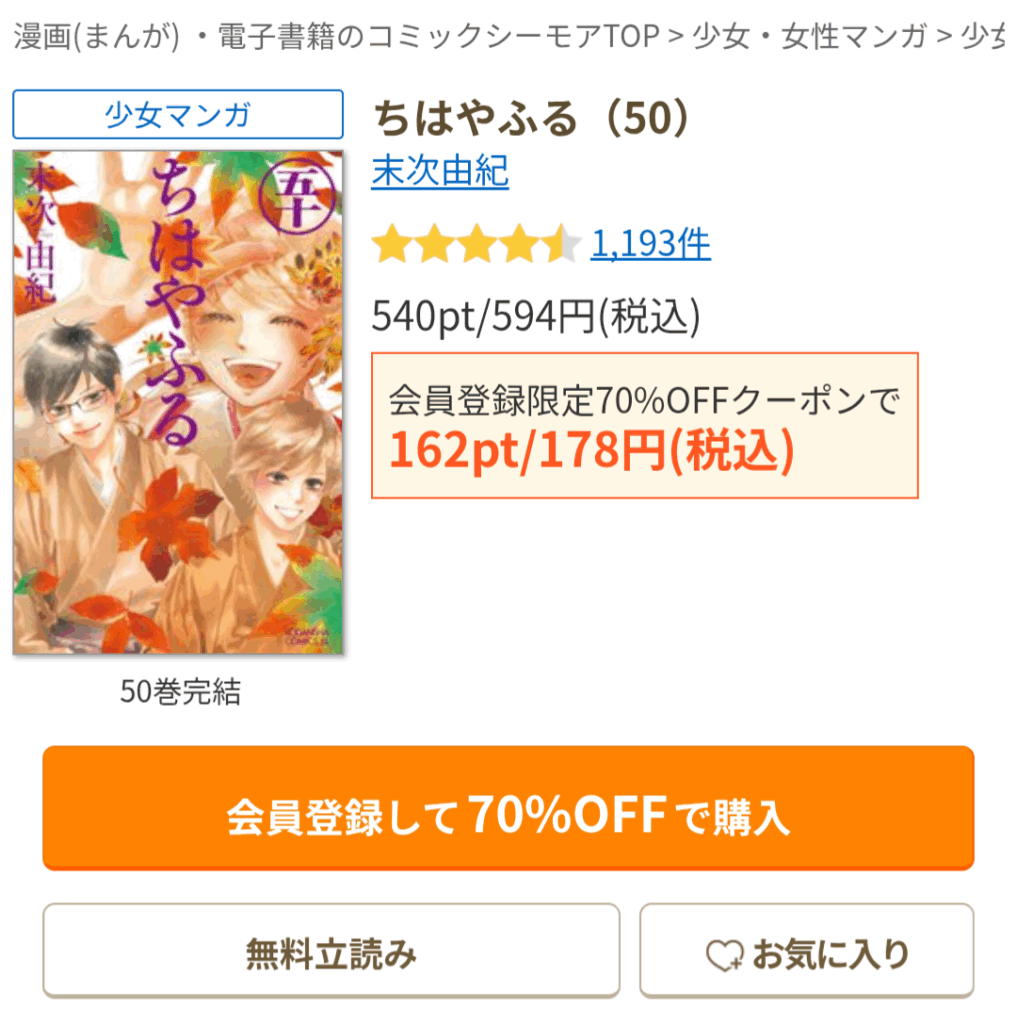Select the 少女マンガ genre tag
Viewport: 1017px width, 1024px height.
click(178, 114)
